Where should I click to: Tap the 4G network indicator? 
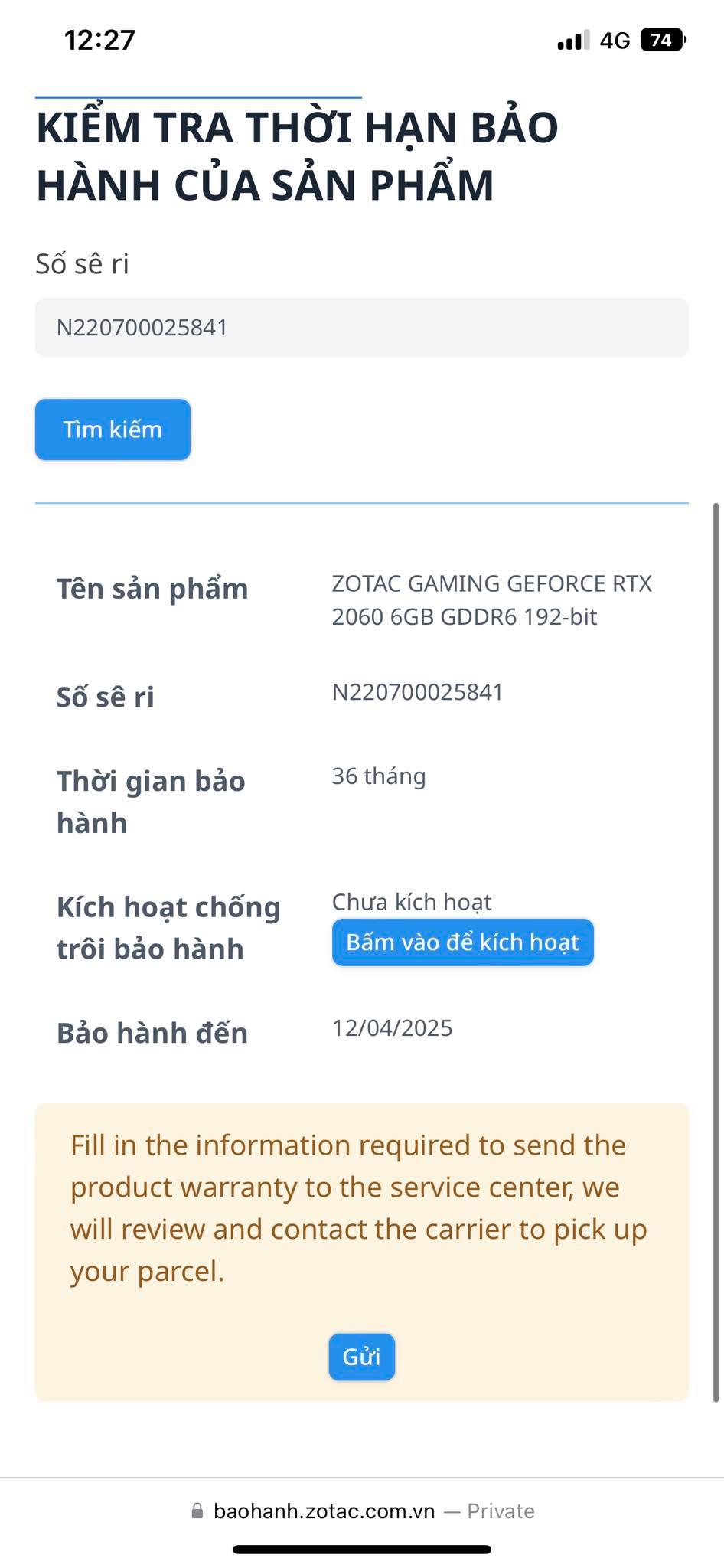(x=615, y=41)
